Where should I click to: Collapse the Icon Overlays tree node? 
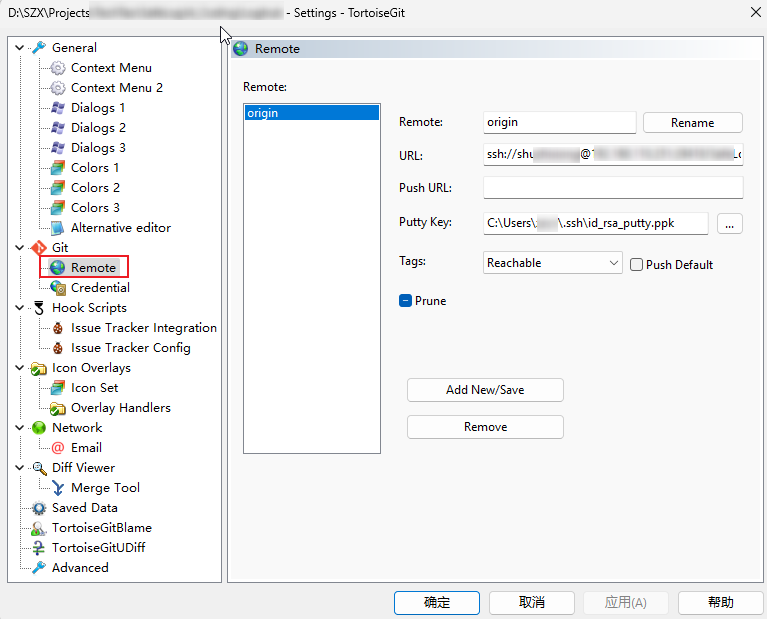pyautogui.click(x=20, y=368)
